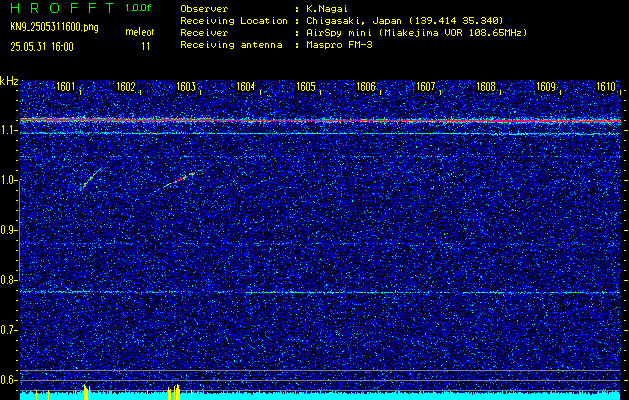The width and height of the screenshot is (629, 400).
Task: Click the Chigasaki, Japan coordinates text
Action: point(405,20)
